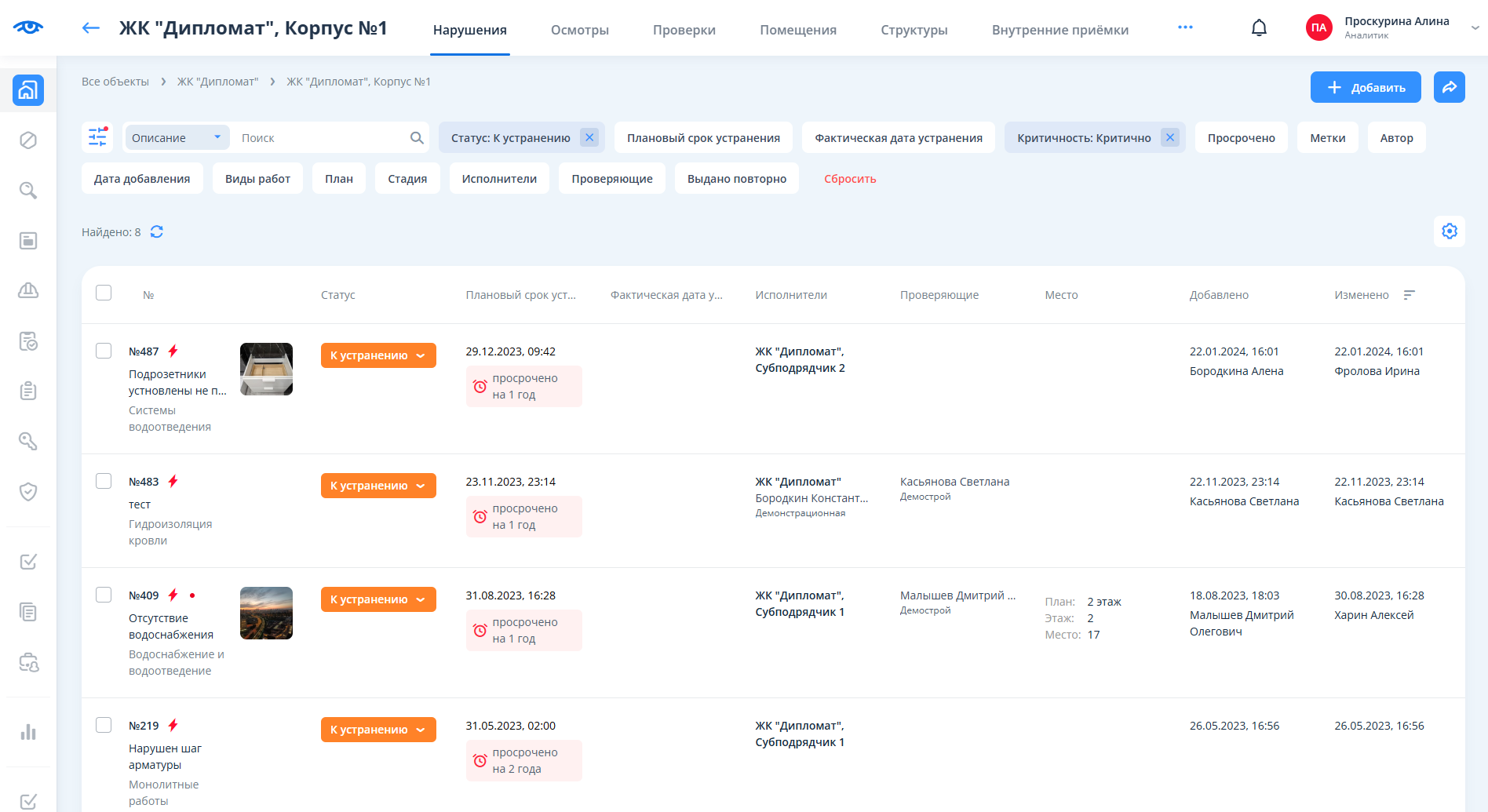Image resolution: width=1488 pixels, height=812 pixels.
Task: Open the Помещения tab
Action: click(797, 30)
